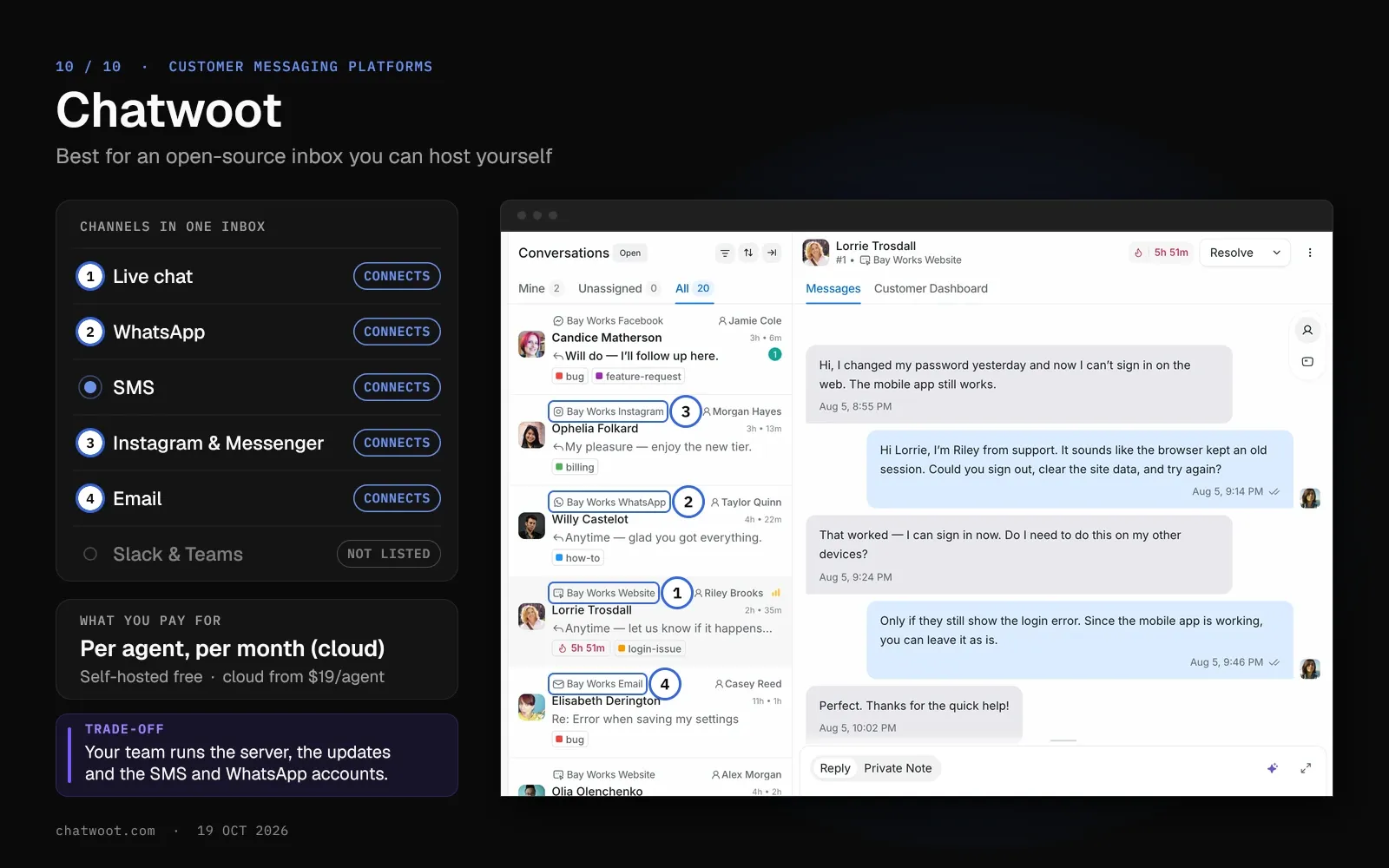Click Willy Castelot's avatar
Screen dimensions: 1389x868
point(531,526)
